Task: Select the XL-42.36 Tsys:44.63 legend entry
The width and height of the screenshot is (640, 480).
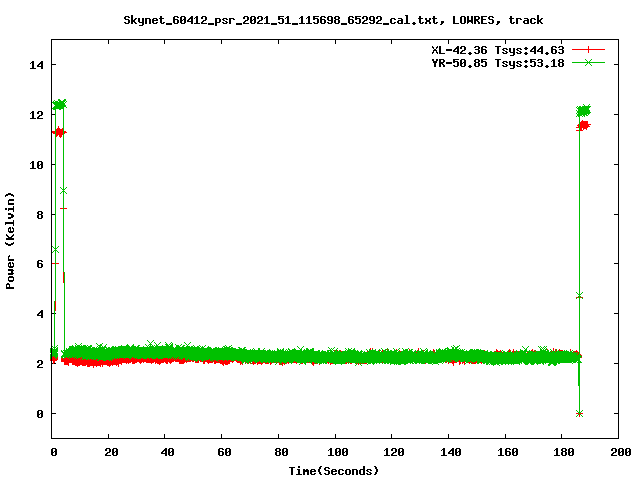Action: tap(498, 50)
